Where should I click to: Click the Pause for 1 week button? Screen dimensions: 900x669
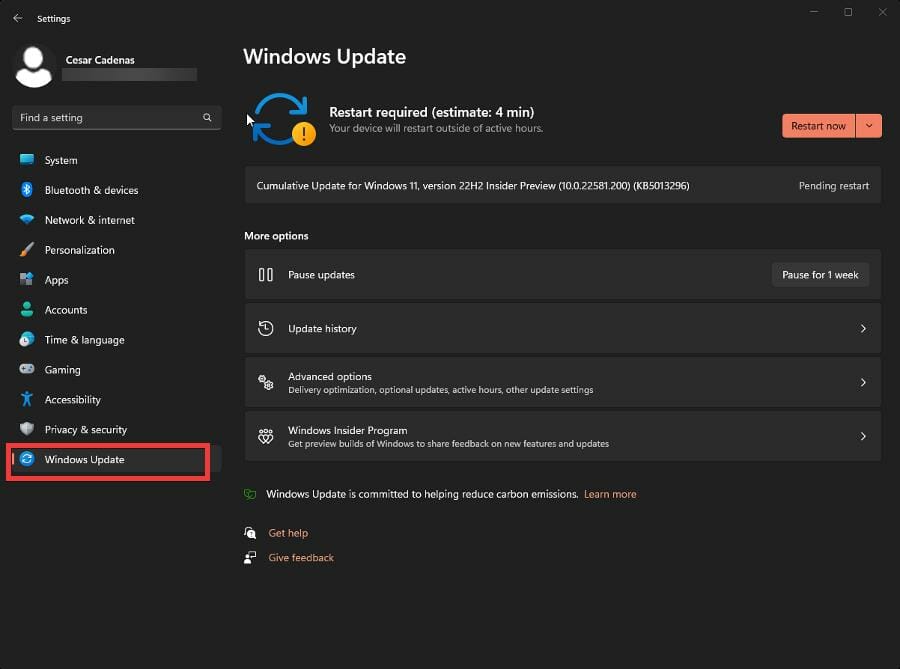pyautogui.click(x=820, y=274)
